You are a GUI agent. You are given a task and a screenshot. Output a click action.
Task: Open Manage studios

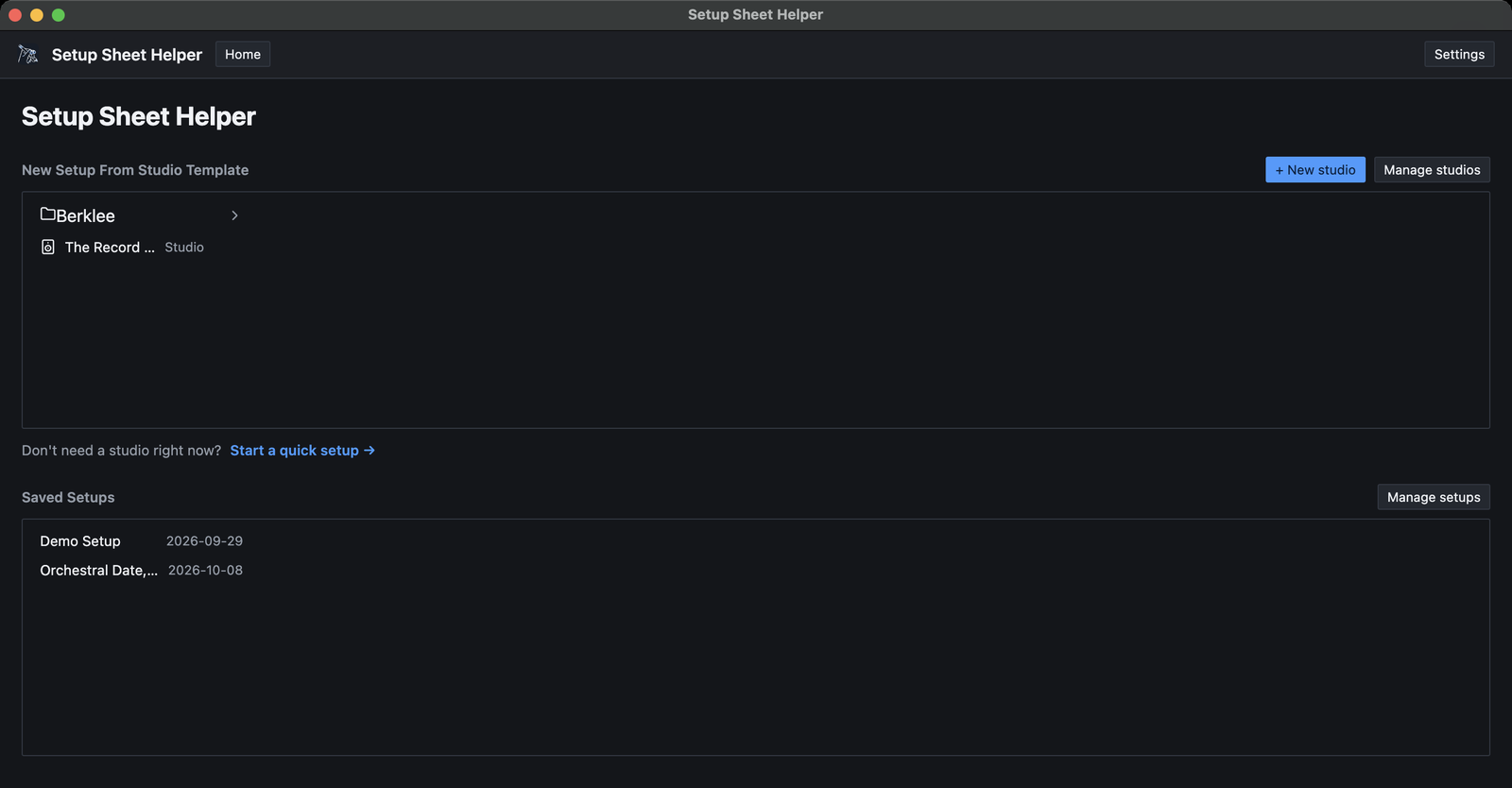[1432, 170]
